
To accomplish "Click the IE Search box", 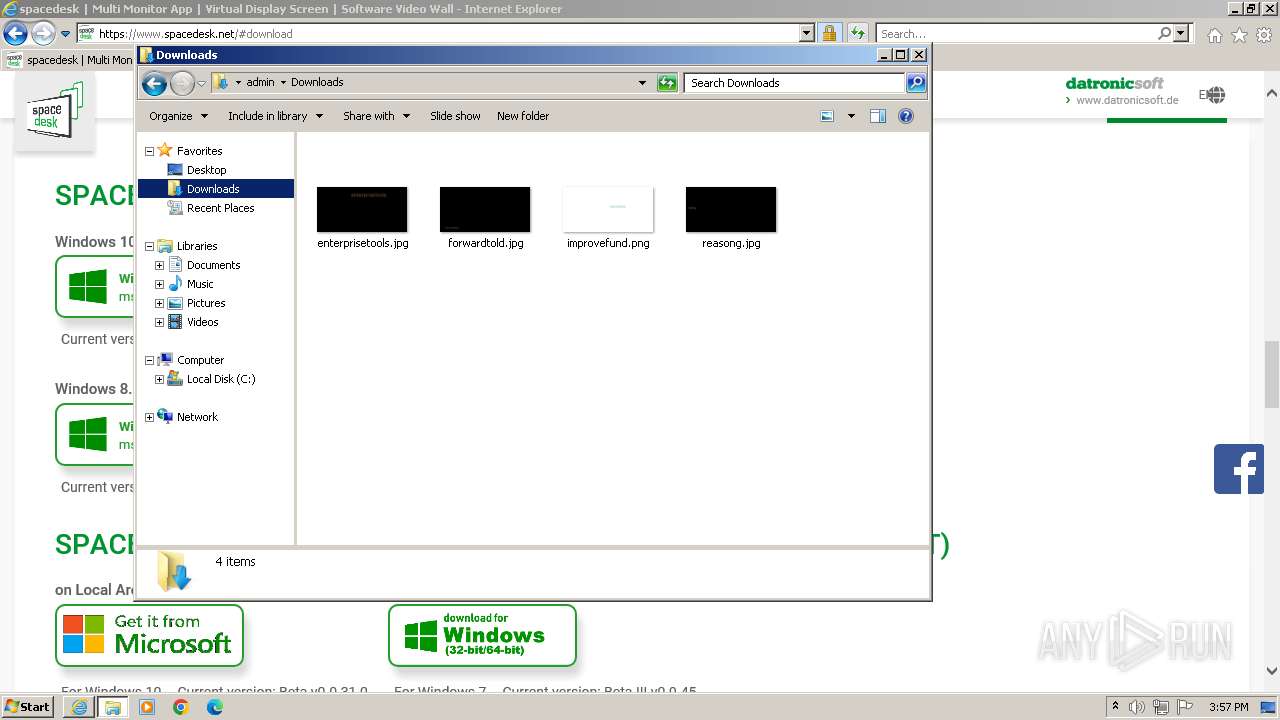I will point(1017,33).
